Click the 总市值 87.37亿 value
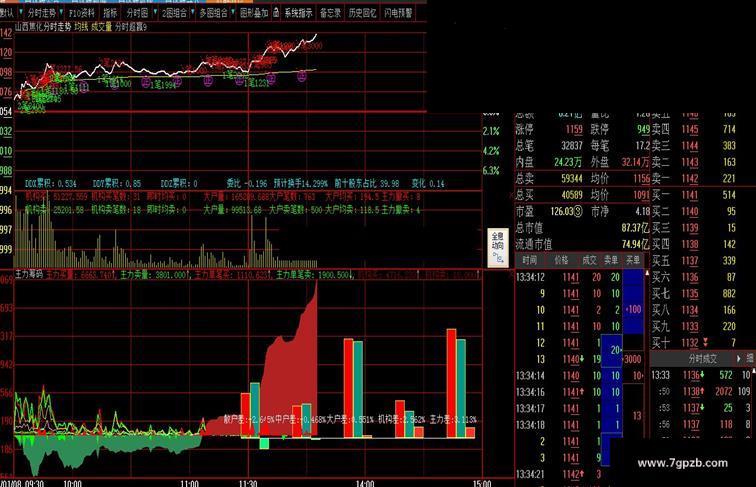 tap(635, 228)
